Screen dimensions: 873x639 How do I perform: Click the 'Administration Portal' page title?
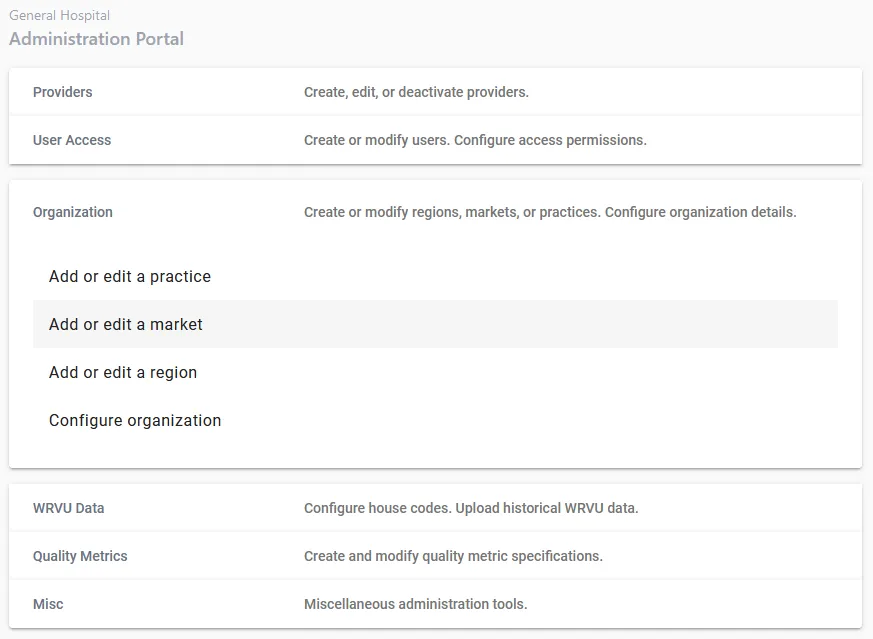click(96, 39)
